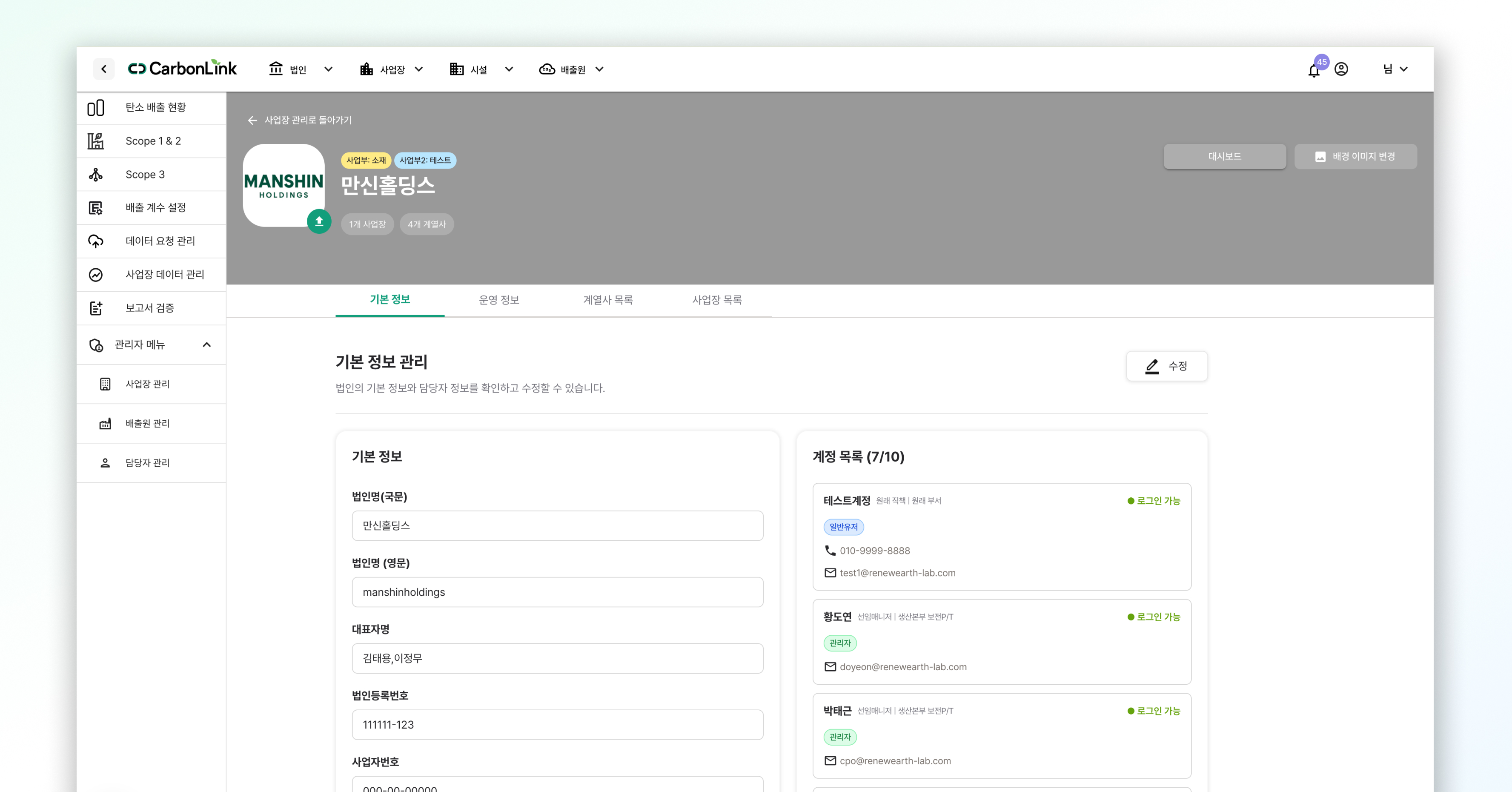The width and height of the screenshot is (1512, 792).
Task: Click the 시설 facility icon in top nav
Action: [457, 69]
